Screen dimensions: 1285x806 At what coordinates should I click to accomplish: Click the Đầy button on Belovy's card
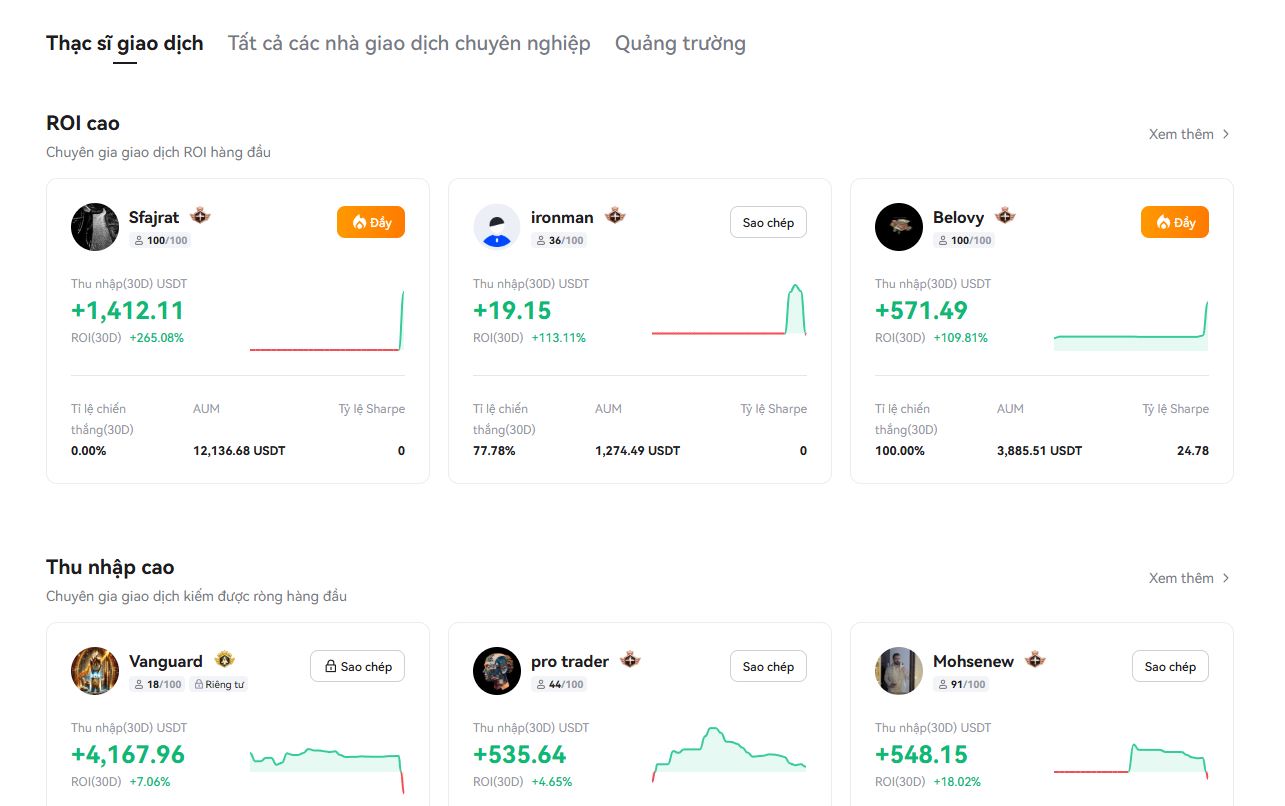[1175, 222]
